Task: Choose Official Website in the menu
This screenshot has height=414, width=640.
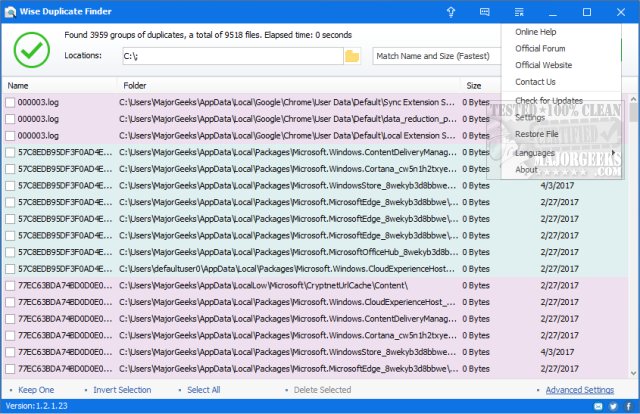Action: coord(543,65)
